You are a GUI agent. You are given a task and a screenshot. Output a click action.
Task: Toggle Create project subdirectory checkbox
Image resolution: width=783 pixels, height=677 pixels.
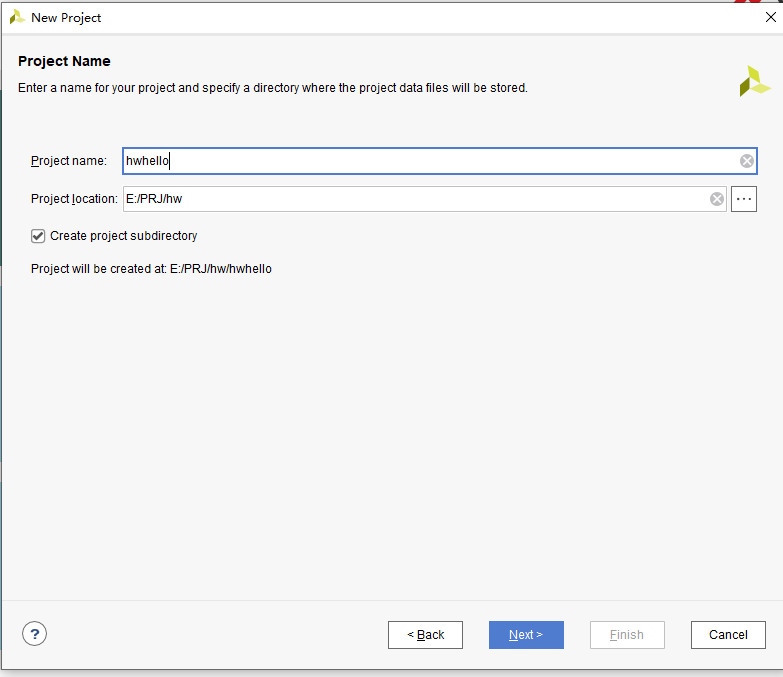point(38,236)
